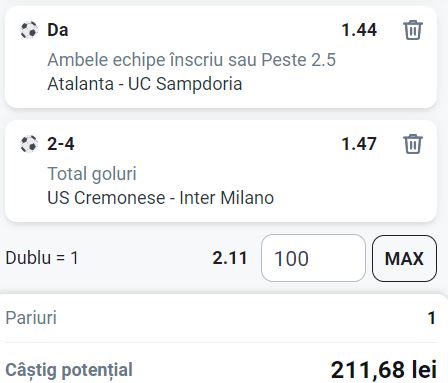The image size is (448, 383).
Task: Click the 2-4 selection title
Action: tap(61, 144)
